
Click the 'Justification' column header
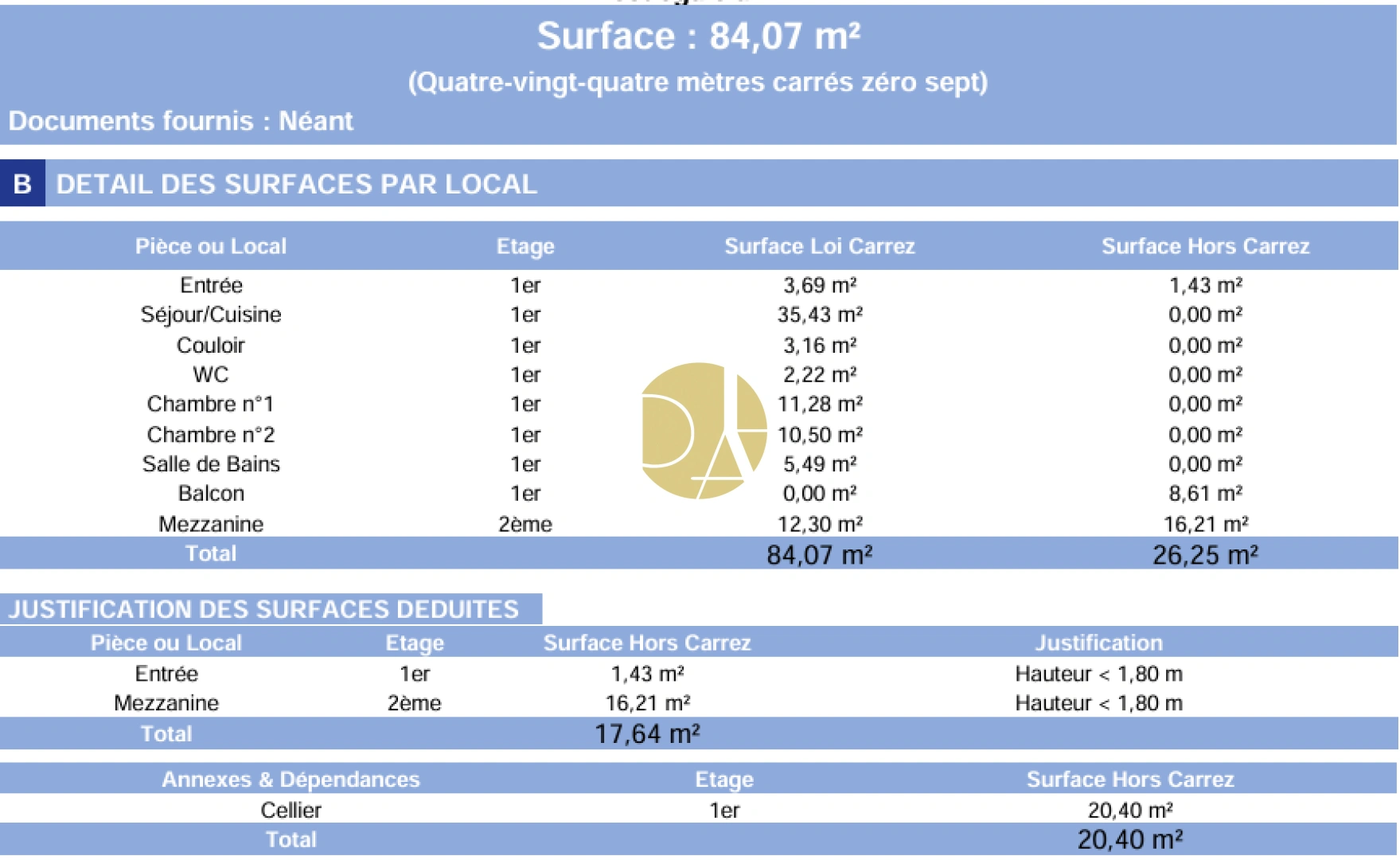point(1099,643)
